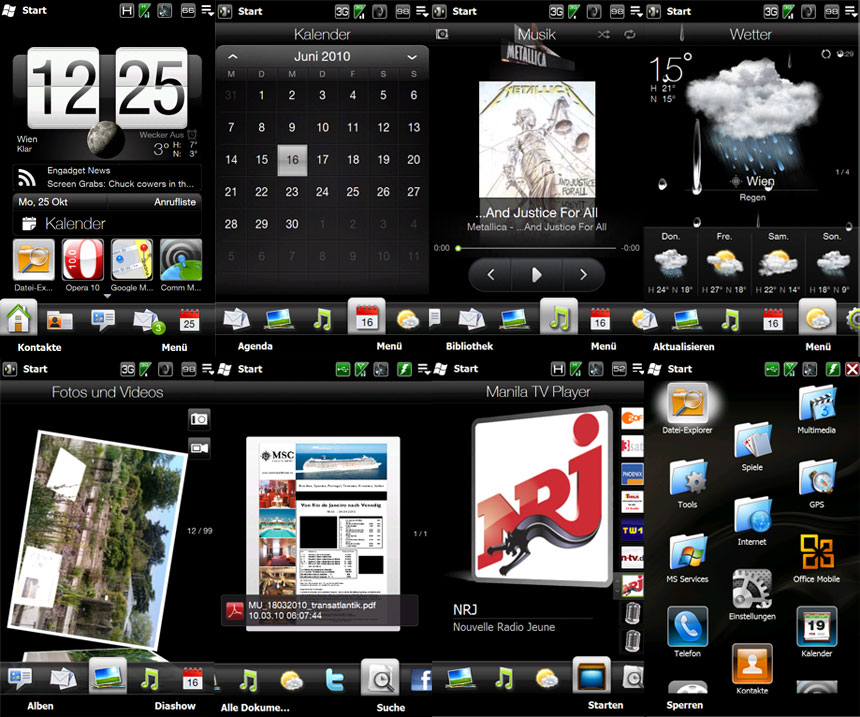860x717 pixels.
Task: Open Einstellungen settings
Action: coord(752,596)
